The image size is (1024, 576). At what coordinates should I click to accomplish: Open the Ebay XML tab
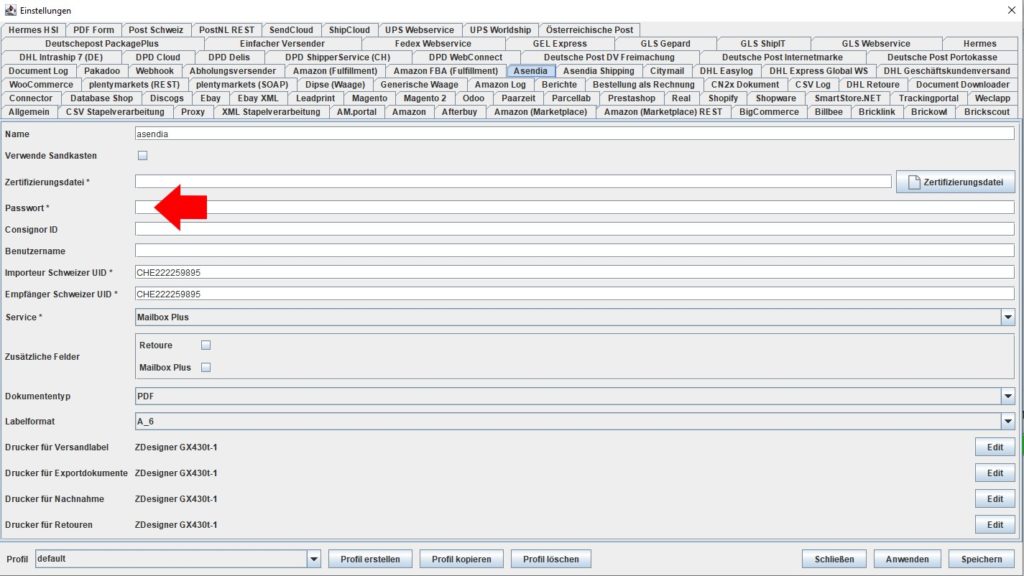[257, 98]
